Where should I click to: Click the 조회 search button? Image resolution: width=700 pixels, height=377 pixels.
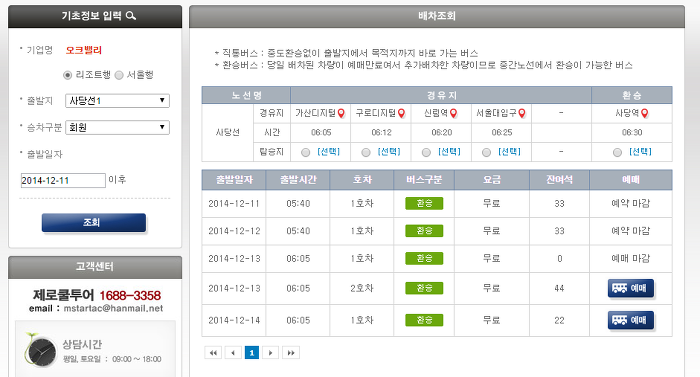point(94,223)
